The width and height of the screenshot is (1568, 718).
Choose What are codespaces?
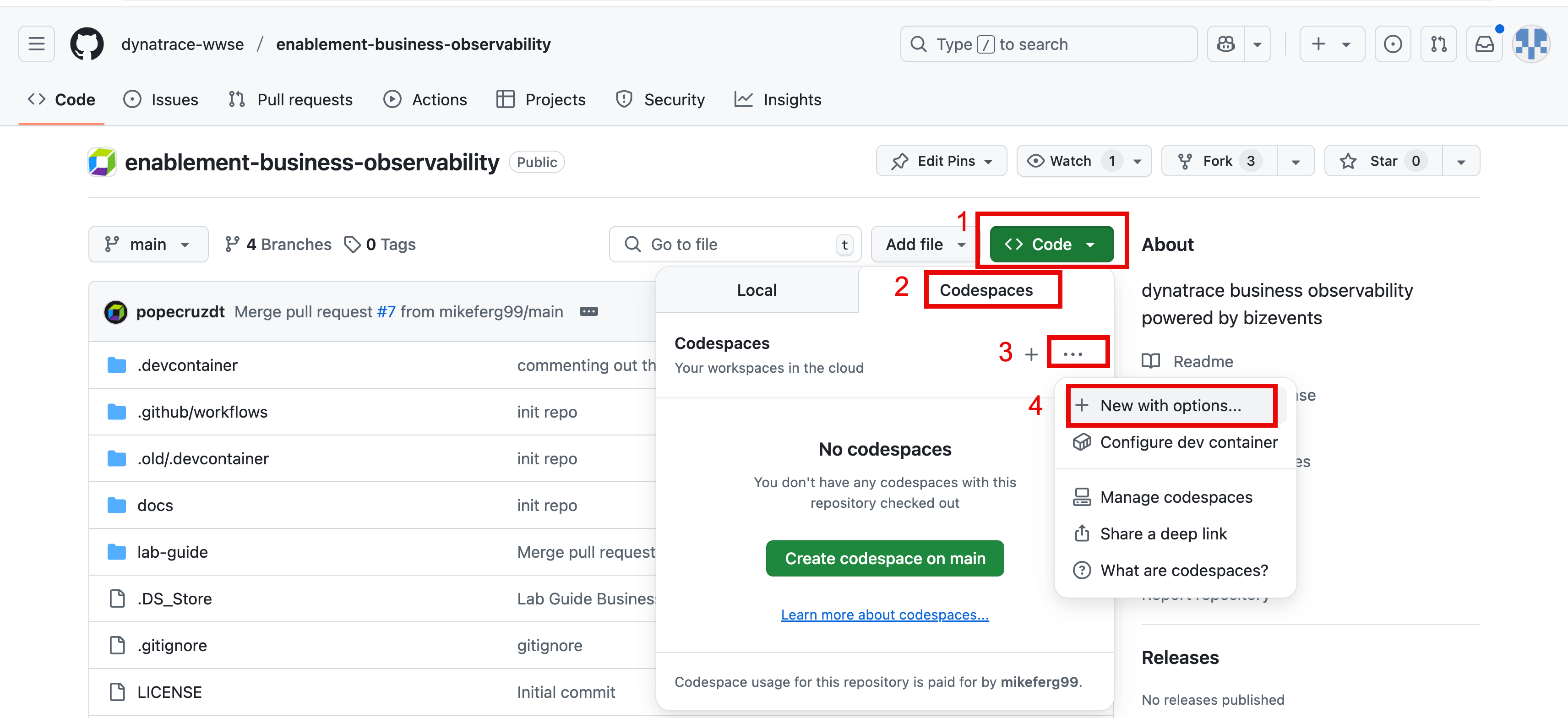coord(1176,570)
